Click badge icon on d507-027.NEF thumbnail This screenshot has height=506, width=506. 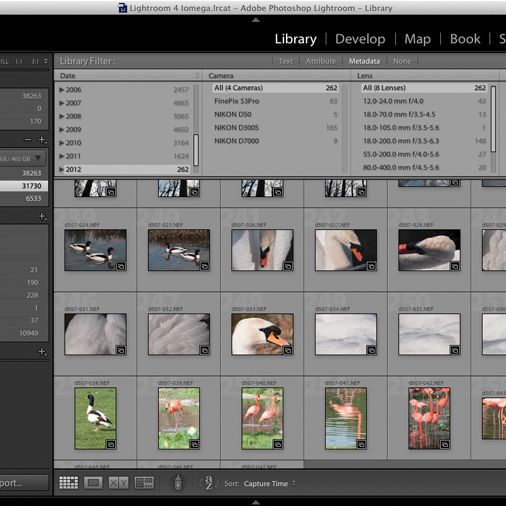(371, 266)
